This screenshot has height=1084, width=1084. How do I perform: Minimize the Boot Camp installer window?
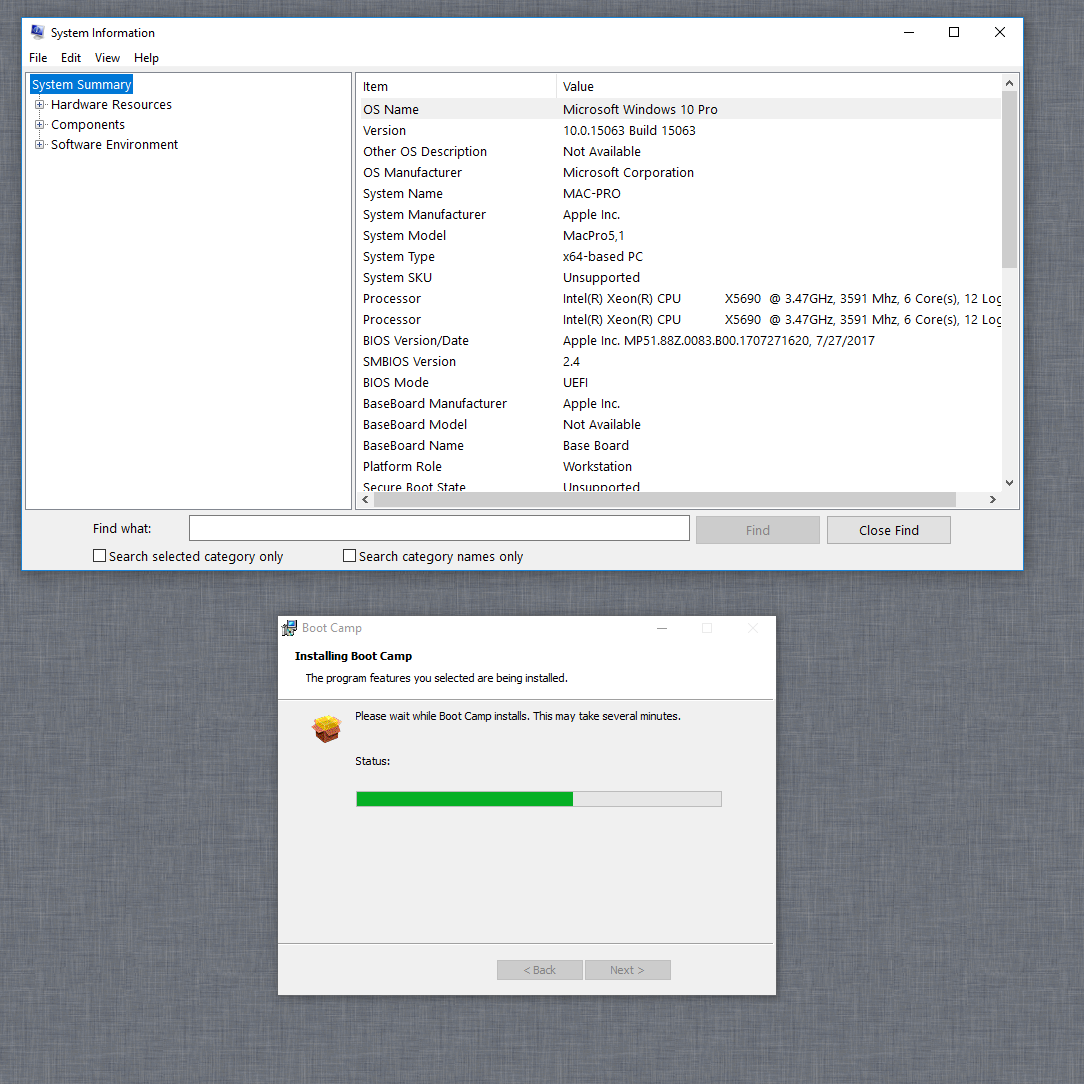(x=662, y=628)
